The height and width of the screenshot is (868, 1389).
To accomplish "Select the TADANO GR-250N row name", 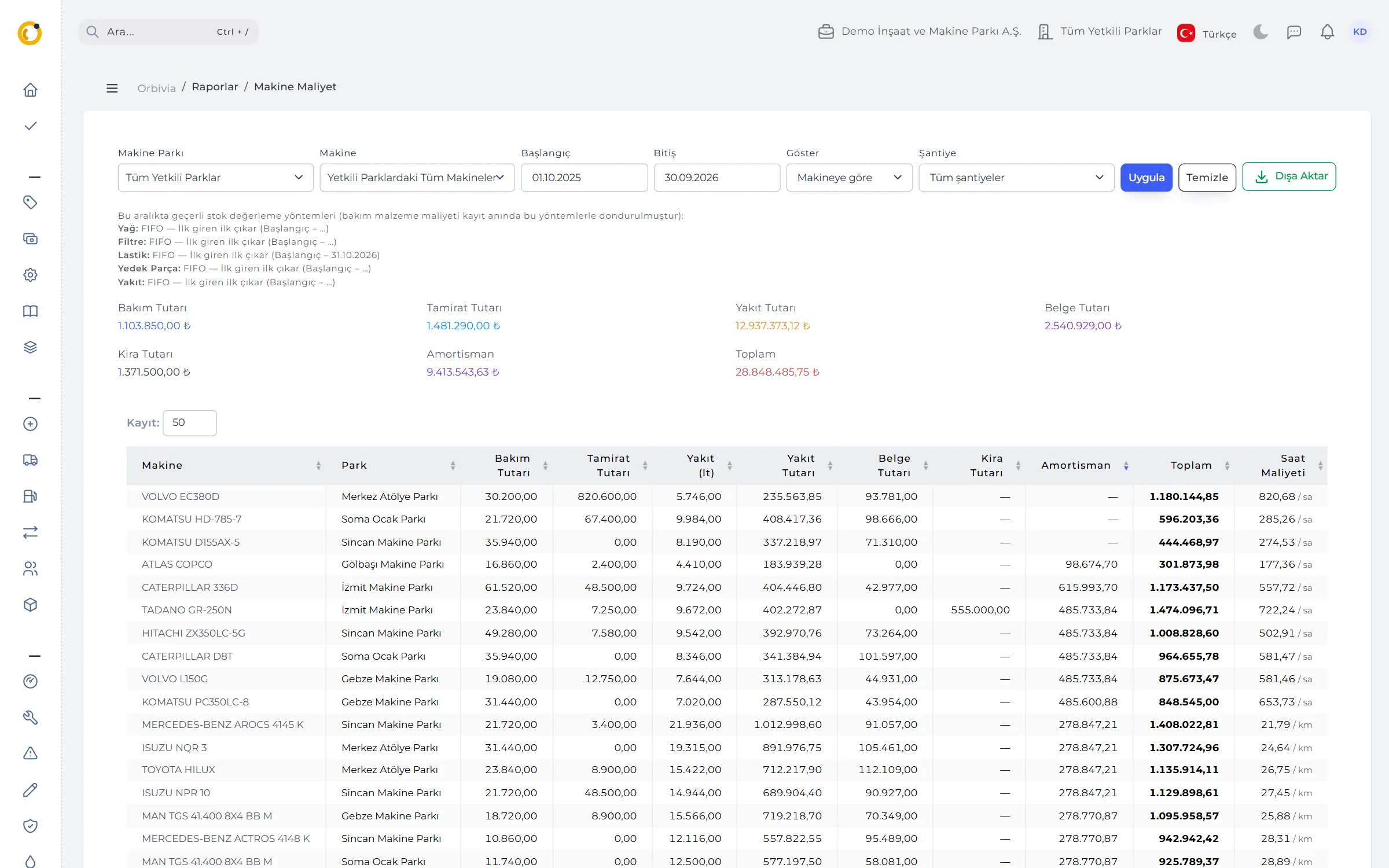I will [186, 610].
